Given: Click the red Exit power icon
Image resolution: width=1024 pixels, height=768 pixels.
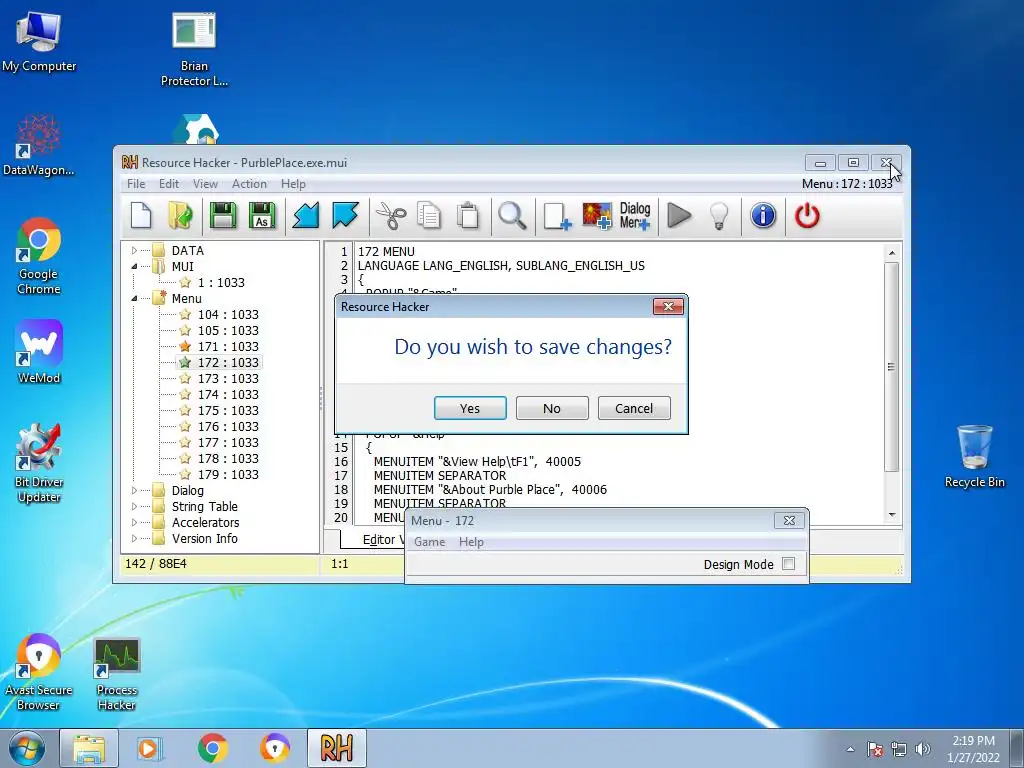Looking at the screenshot, I should click(807, 216).
